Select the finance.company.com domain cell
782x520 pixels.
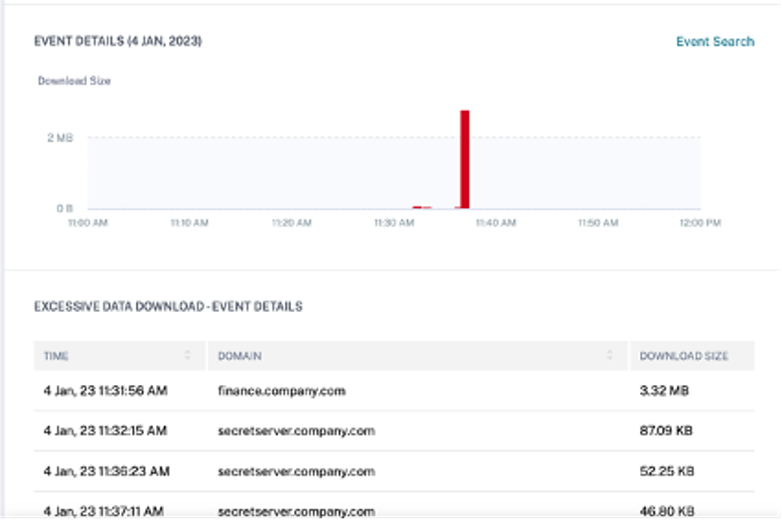(281, 391)
